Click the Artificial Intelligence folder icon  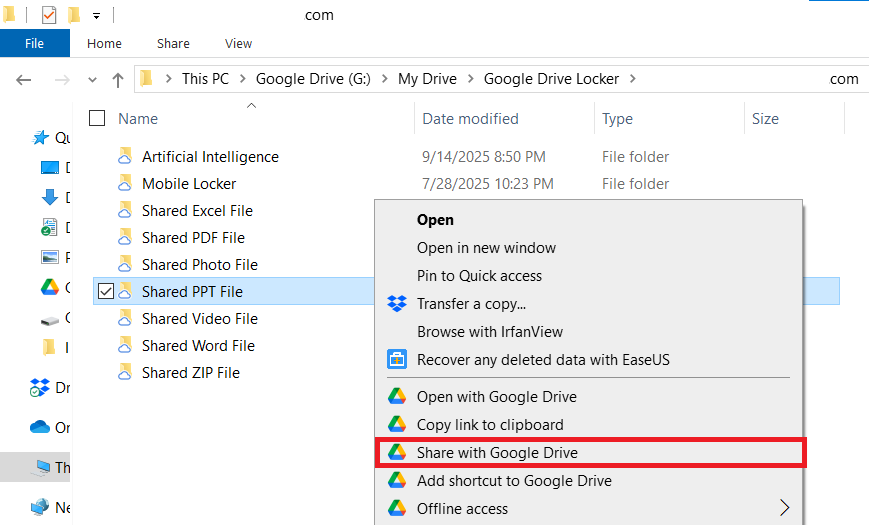(x=125, y=157)
